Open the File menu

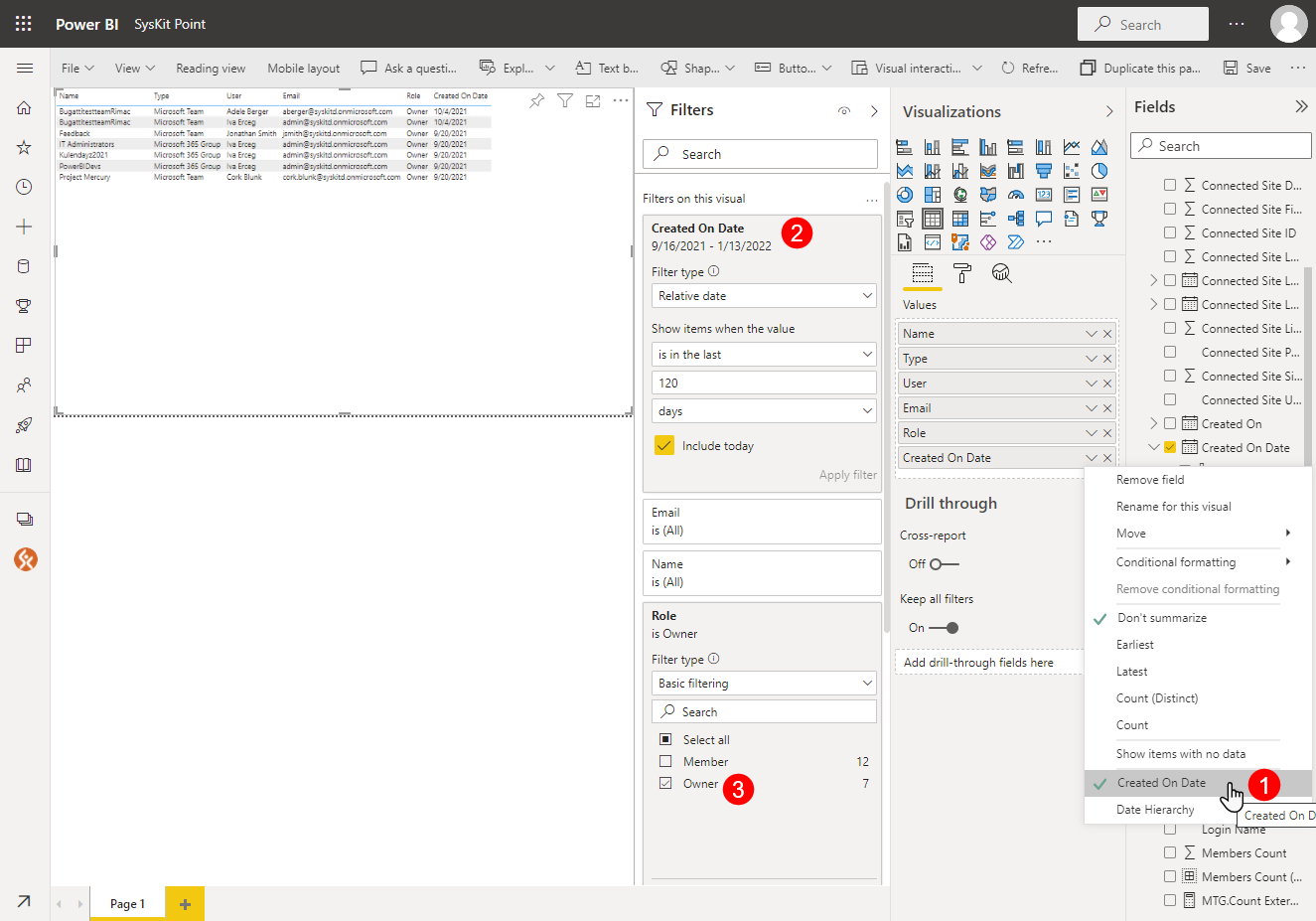click(x=77, y=68)
